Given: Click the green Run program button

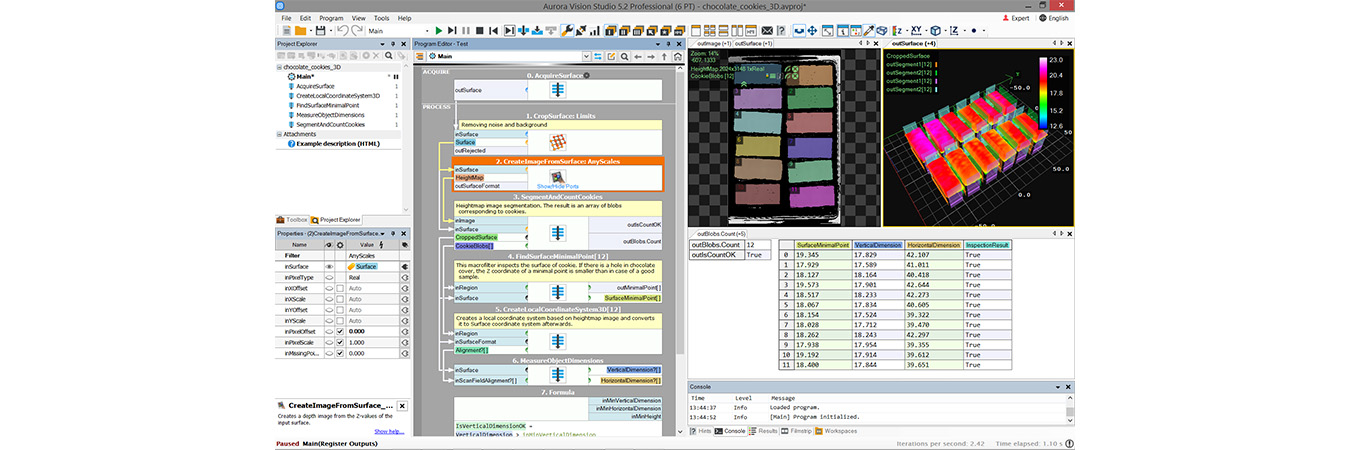Looking at the screenshot, I should click(x=438, y=31).
